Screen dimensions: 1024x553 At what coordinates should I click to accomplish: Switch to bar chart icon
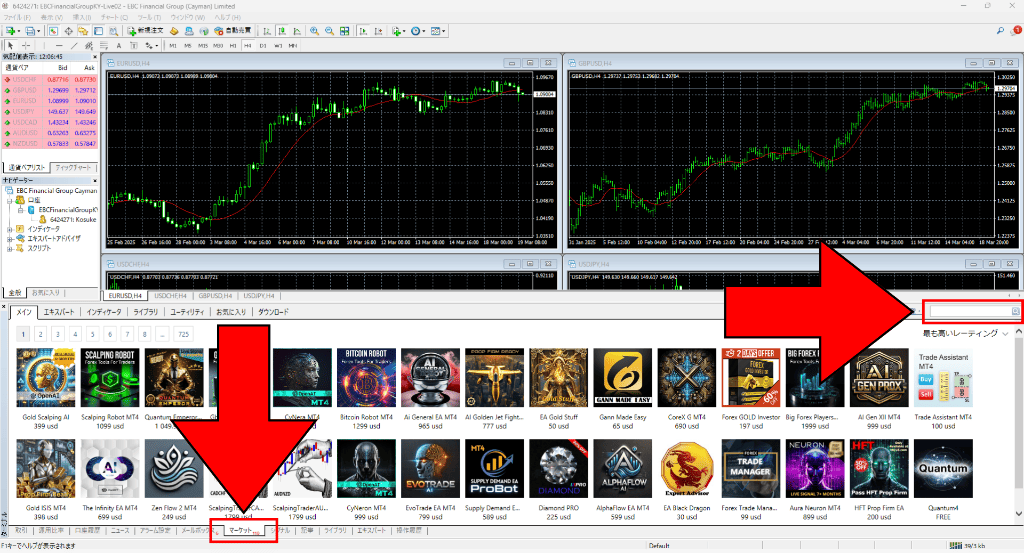[x=267, y=31]
